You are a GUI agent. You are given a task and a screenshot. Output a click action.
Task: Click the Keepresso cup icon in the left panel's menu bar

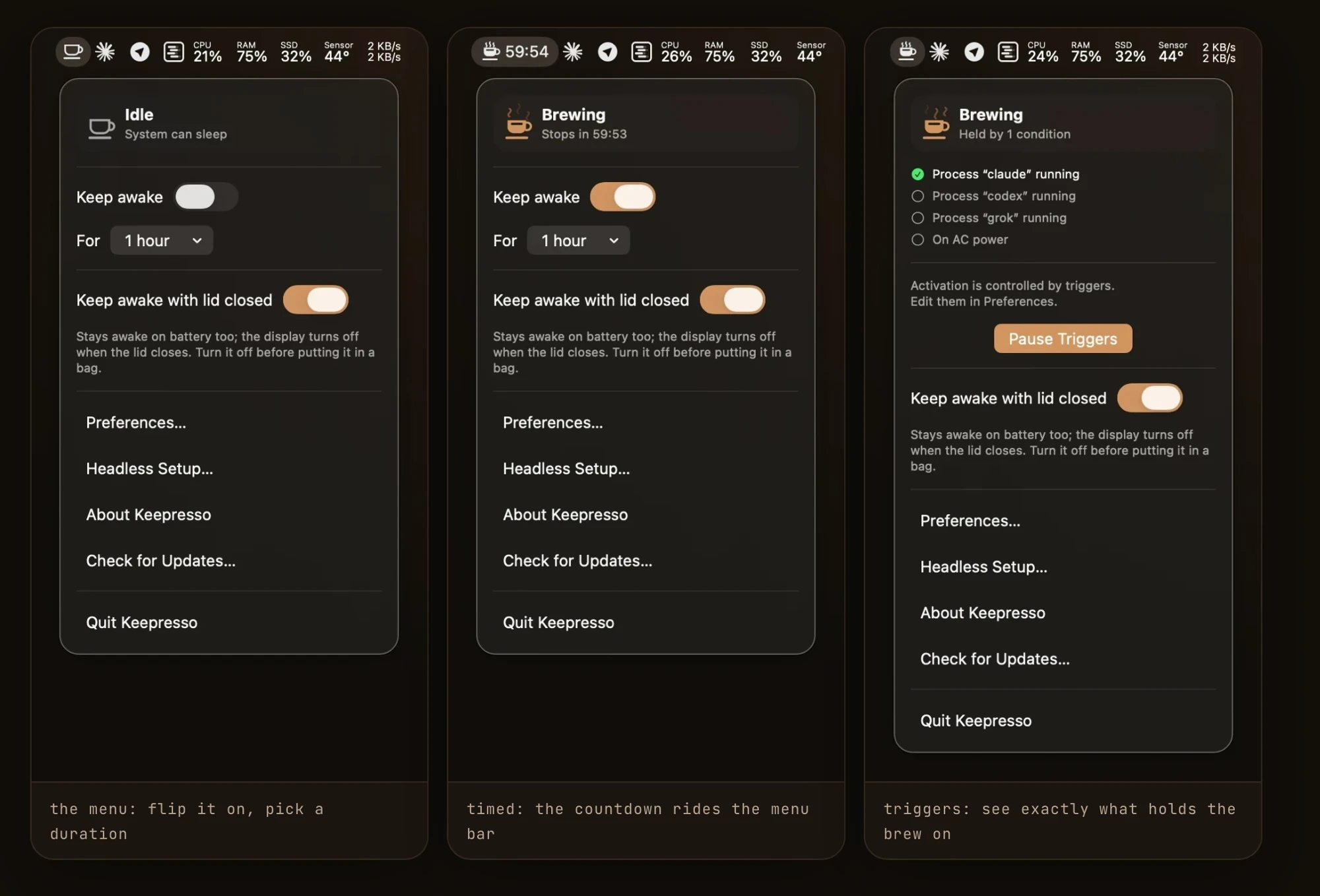73,51
